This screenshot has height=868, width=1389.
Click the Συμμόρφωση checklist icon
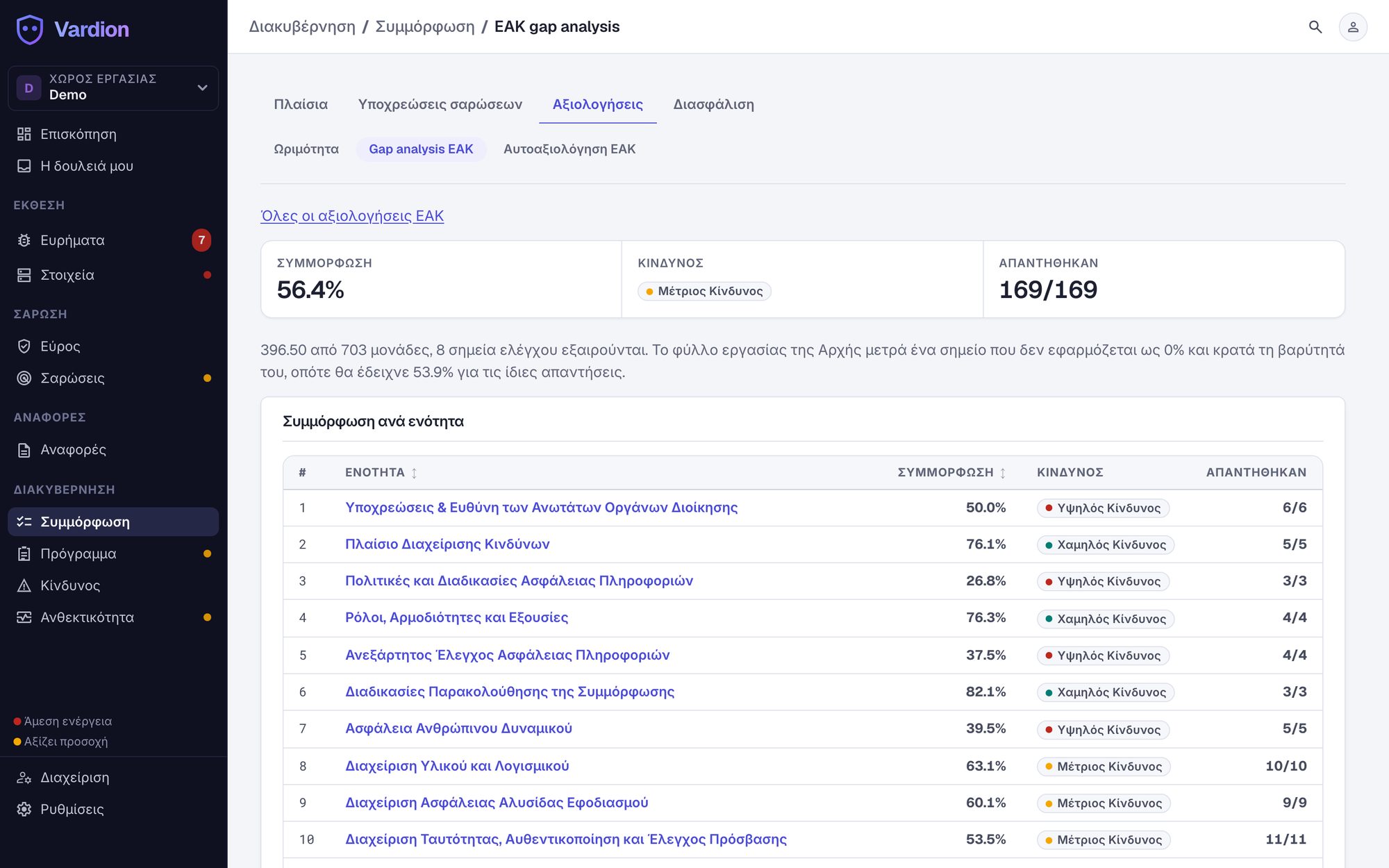coord(24,521)
